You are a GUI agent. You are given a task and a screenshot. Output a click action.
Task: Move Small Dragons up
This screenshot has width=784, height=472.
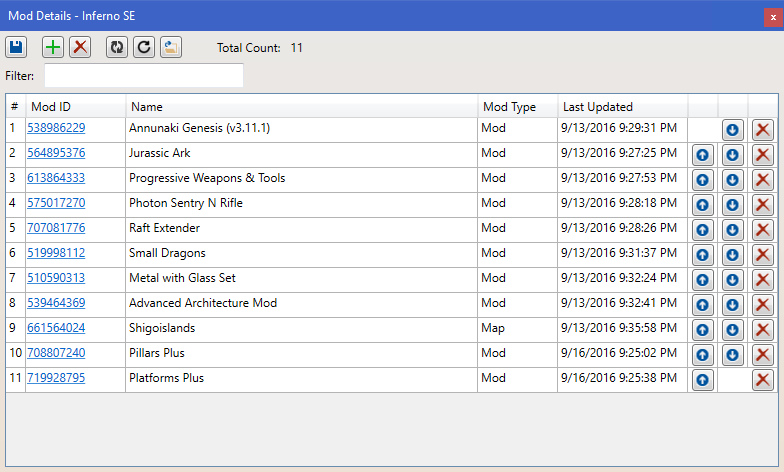coord(702,255)
